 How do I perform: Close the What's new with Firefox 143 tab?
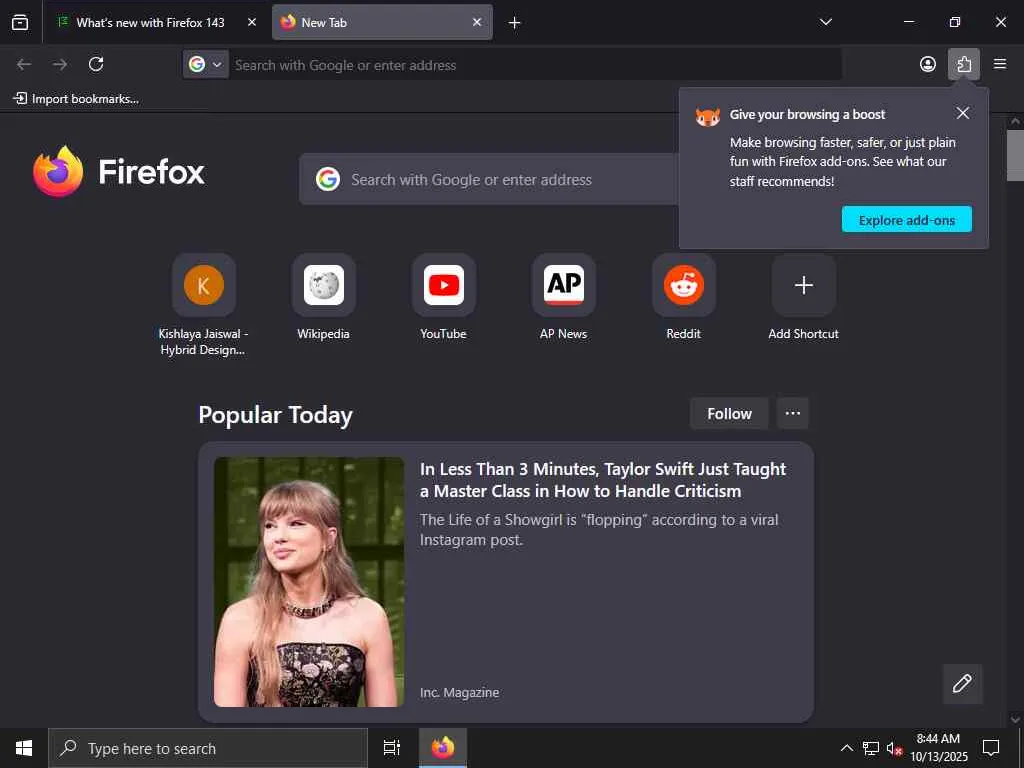(x=252, y=22)
